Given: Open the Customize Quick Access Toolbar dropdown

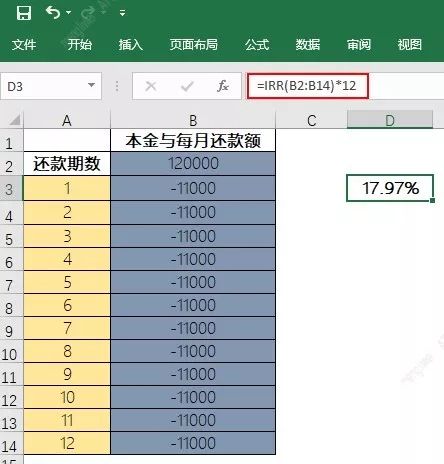Looking at the screenshot, I should click(122, 13).
